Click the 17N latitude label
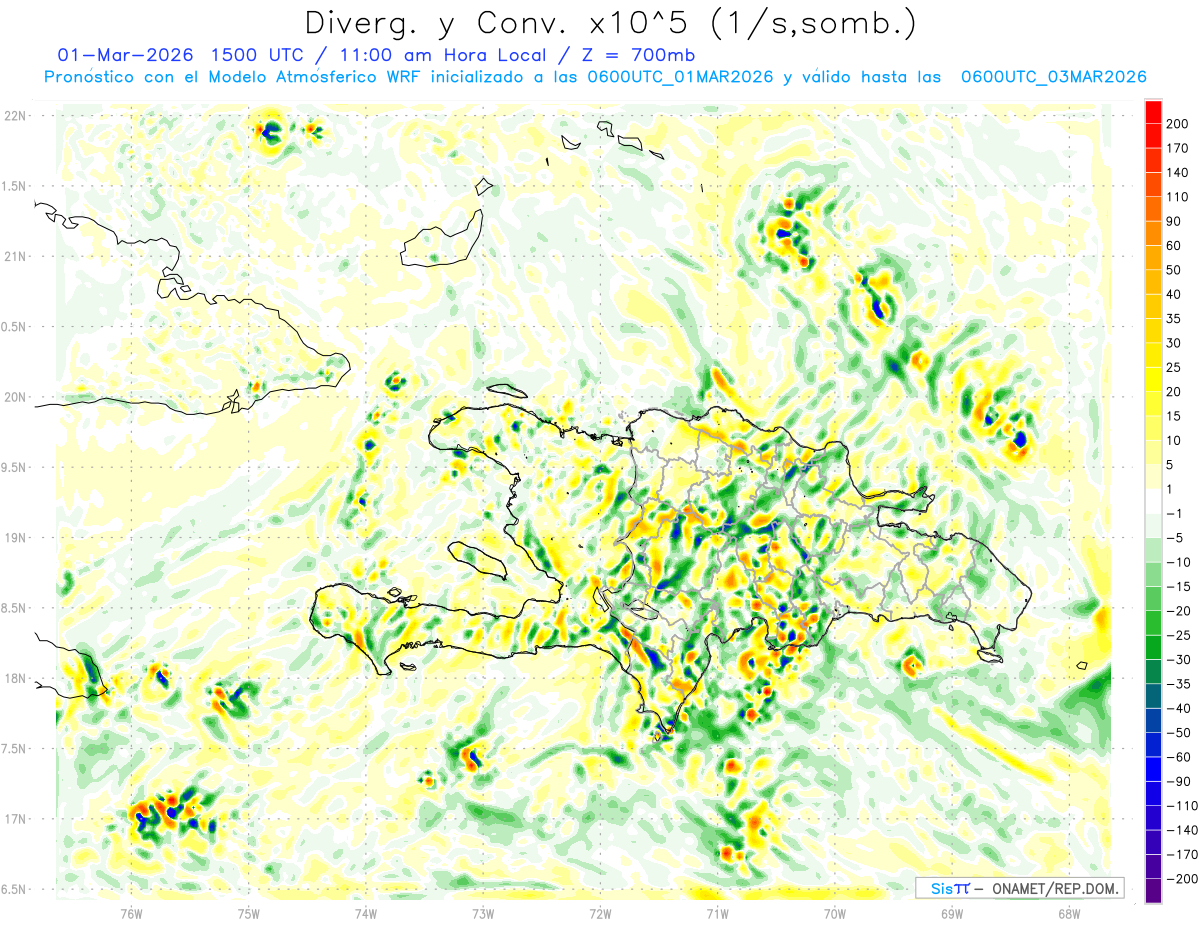This screenshot has height=927, width=1200. (x=15, y=819)
